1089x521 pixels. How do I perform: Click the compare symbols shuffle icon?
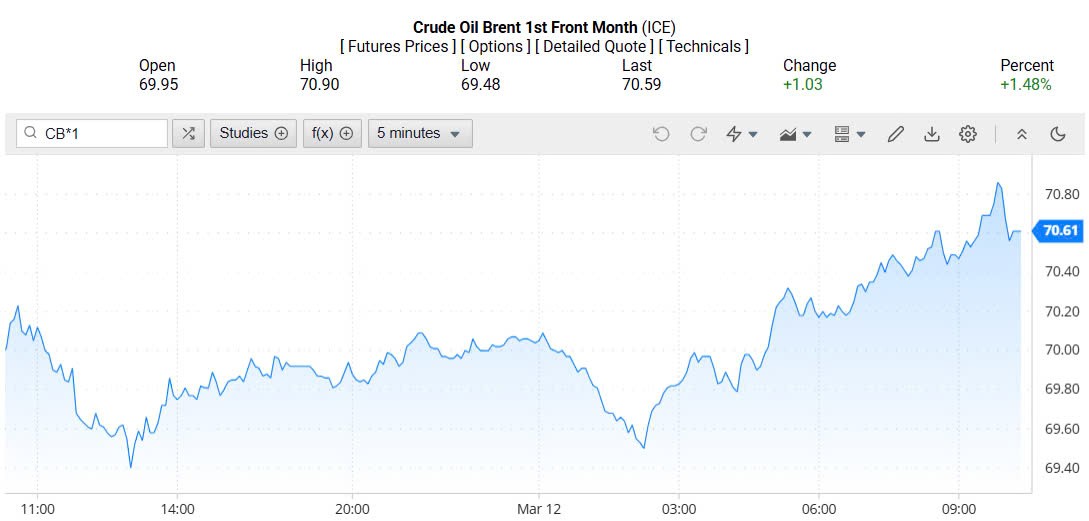tap(188, 133)
